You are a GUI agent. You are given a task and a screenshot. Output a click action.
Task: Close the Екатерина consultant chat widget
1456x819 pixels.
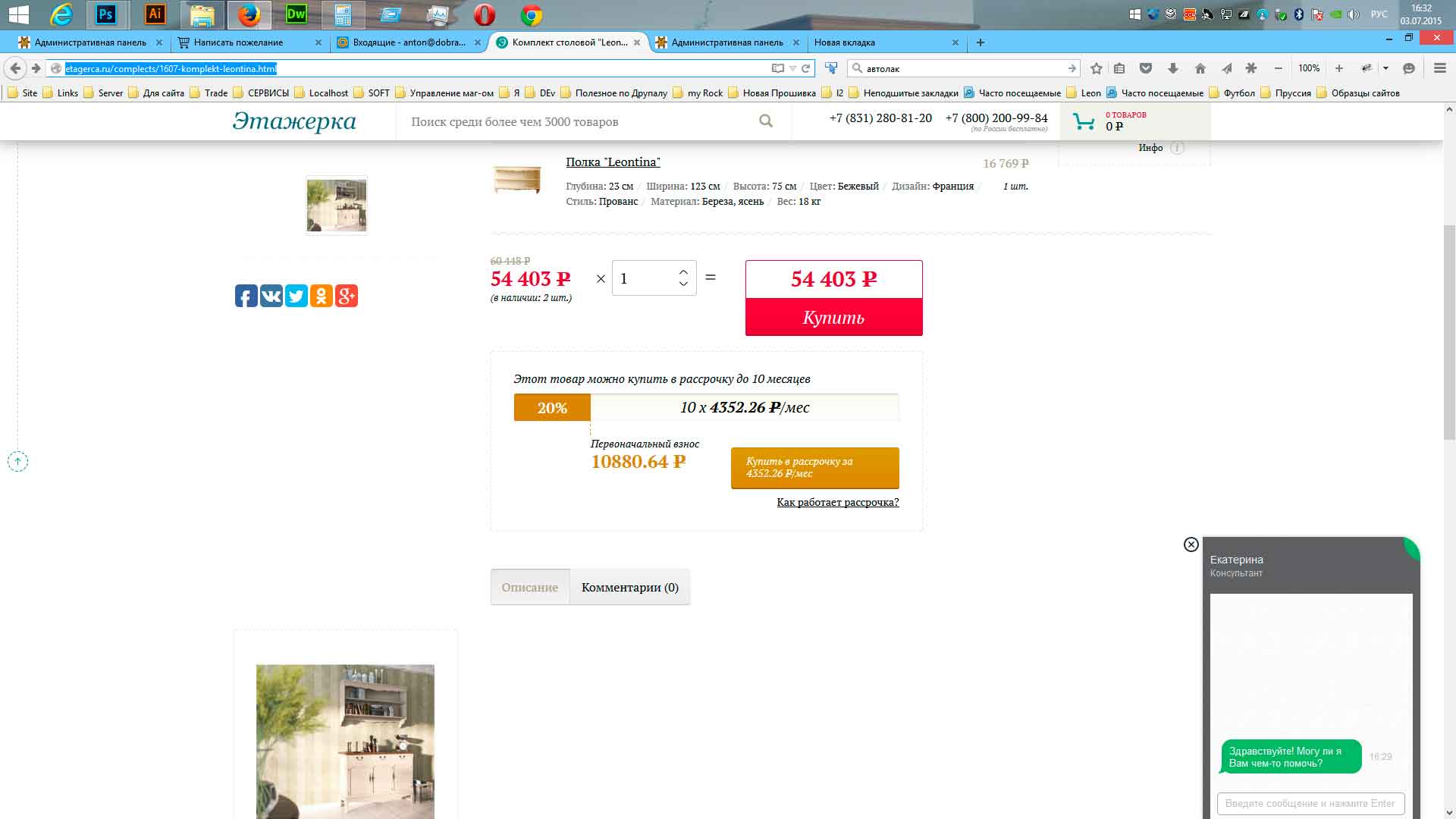pos(1191,544)
